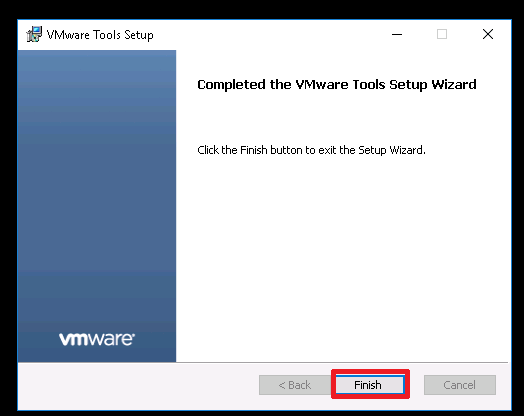Click the word 'Completed' in the heading
Image resolution: width=524 pixels, height=416 pixels.
coord(232,85)
